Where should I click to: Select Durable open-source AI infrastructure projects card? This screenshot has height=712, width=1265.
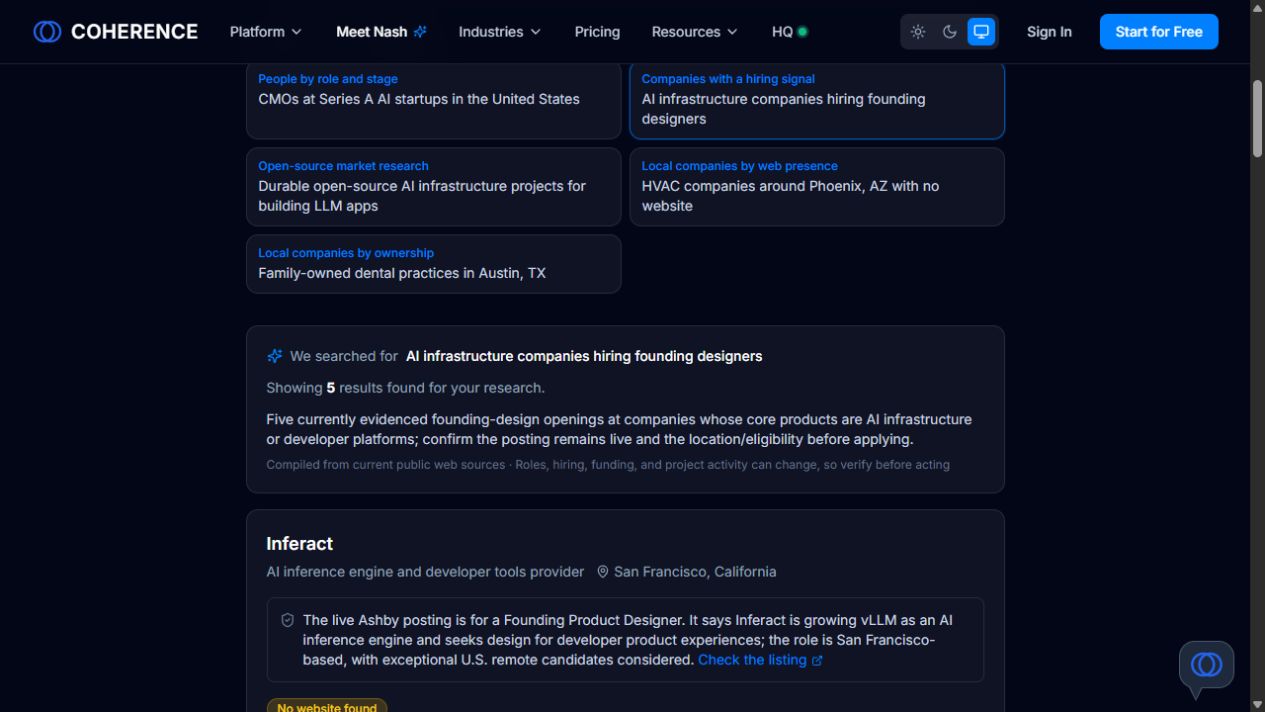(433, 187)
